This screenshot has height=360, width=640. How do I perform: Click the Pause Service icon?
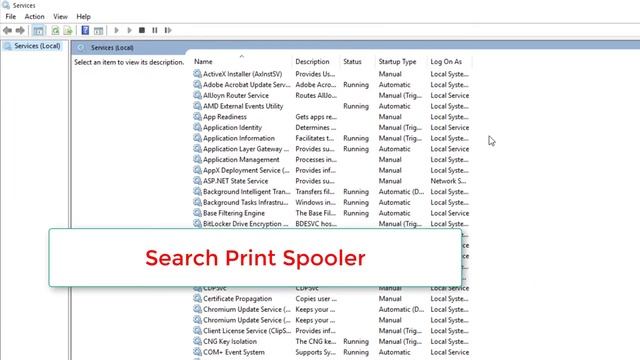point(155,30)
